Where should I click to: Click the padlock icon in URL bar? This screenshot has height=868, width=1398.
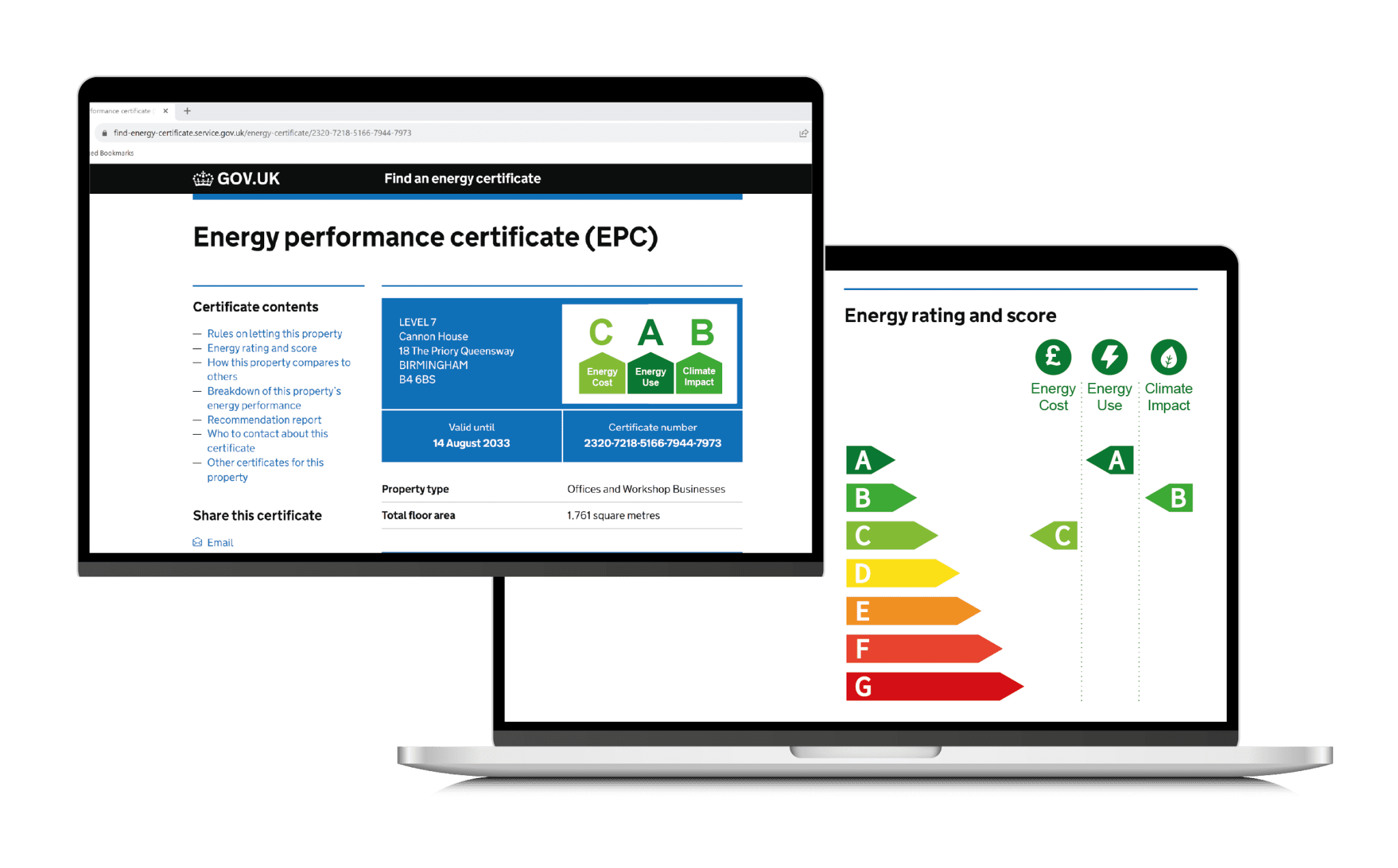pyautogui.click(x=104, y=133)
